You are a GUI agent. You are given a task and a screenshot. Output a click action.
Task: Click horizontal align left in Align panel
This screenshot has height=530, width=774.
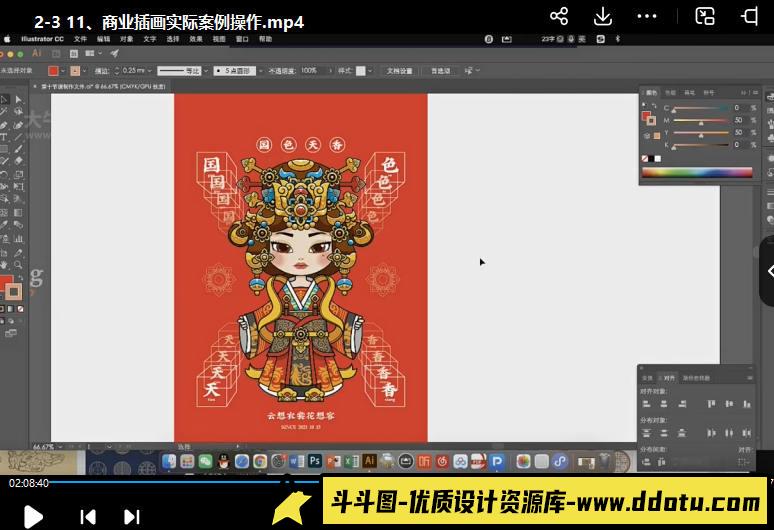646,404
